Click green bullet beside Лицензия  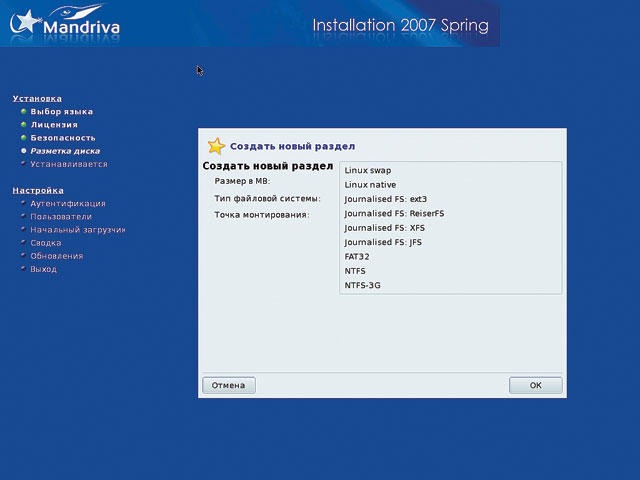point(24,124)
